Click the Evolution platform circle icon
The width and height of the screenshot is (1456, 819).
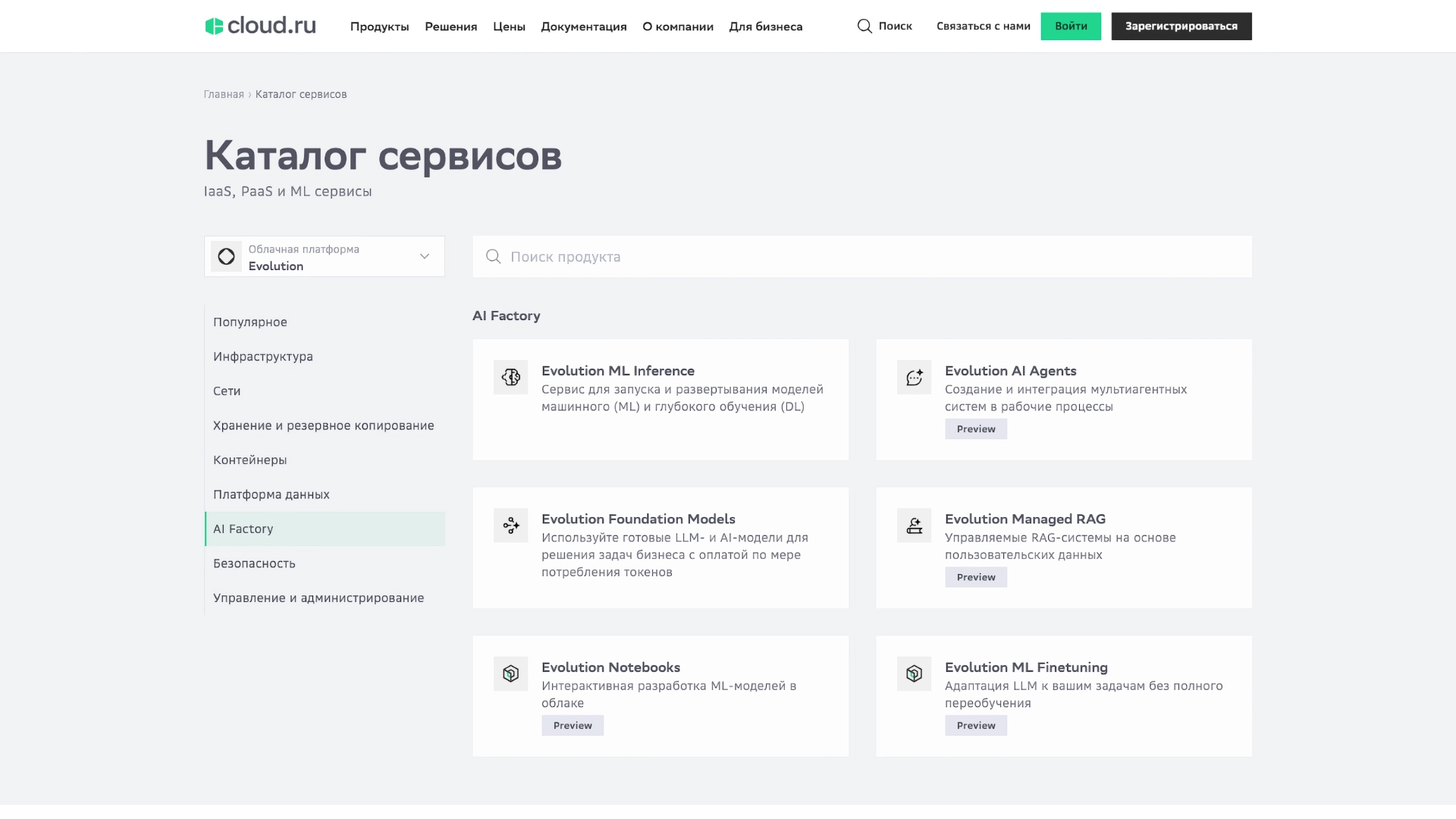(226, 257)
